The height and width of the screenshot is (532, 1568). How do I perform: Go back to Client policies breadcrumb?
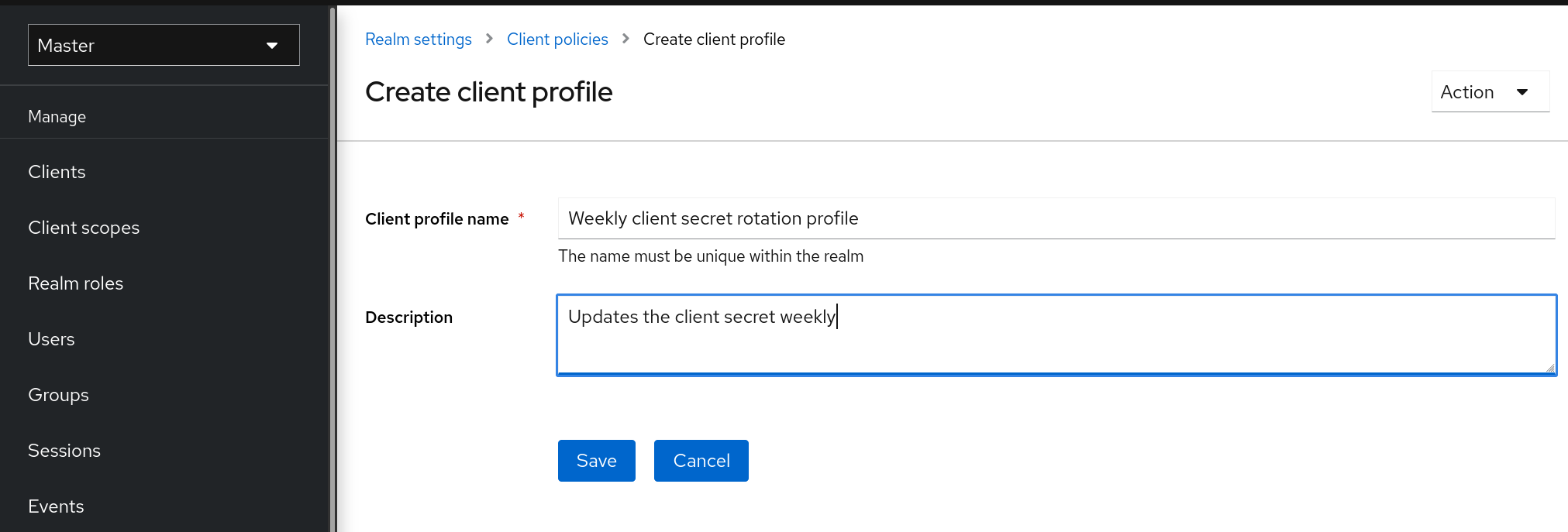[x=557, y=39]
